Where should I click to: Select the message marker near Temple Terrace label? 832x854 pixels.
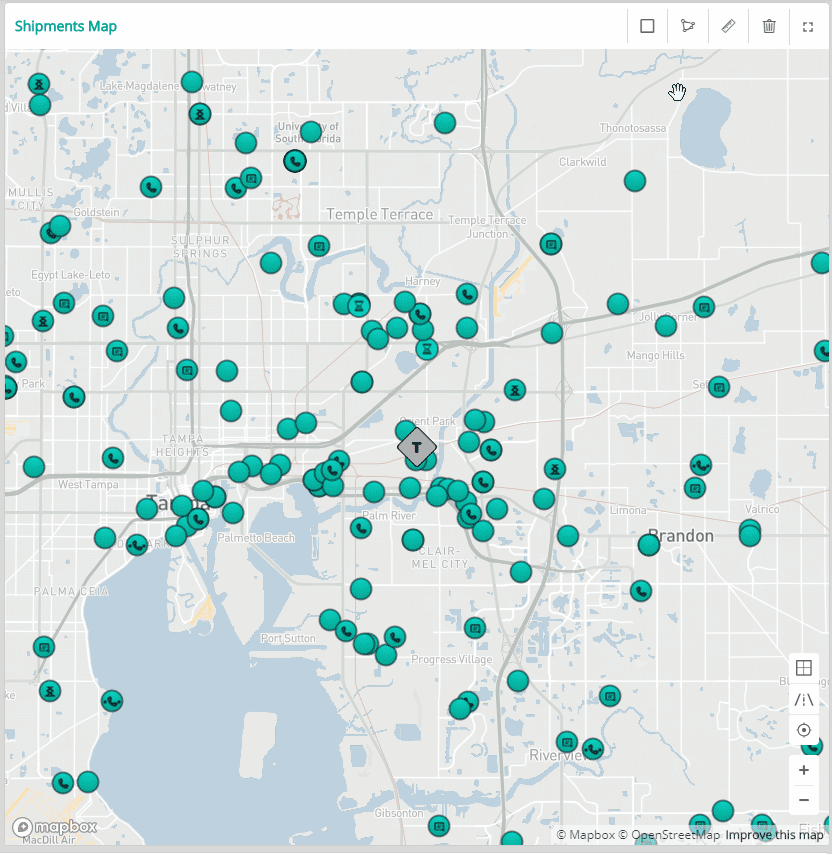(319, 246)
